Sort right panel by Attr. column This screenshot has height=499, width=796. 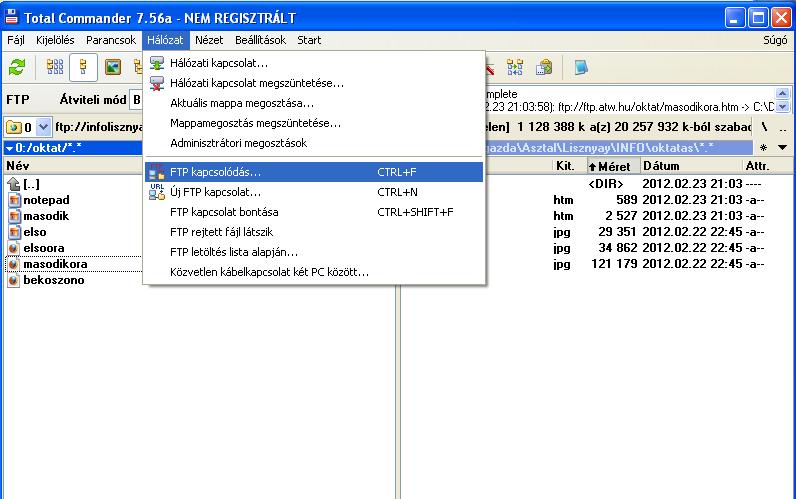[767, 166]
